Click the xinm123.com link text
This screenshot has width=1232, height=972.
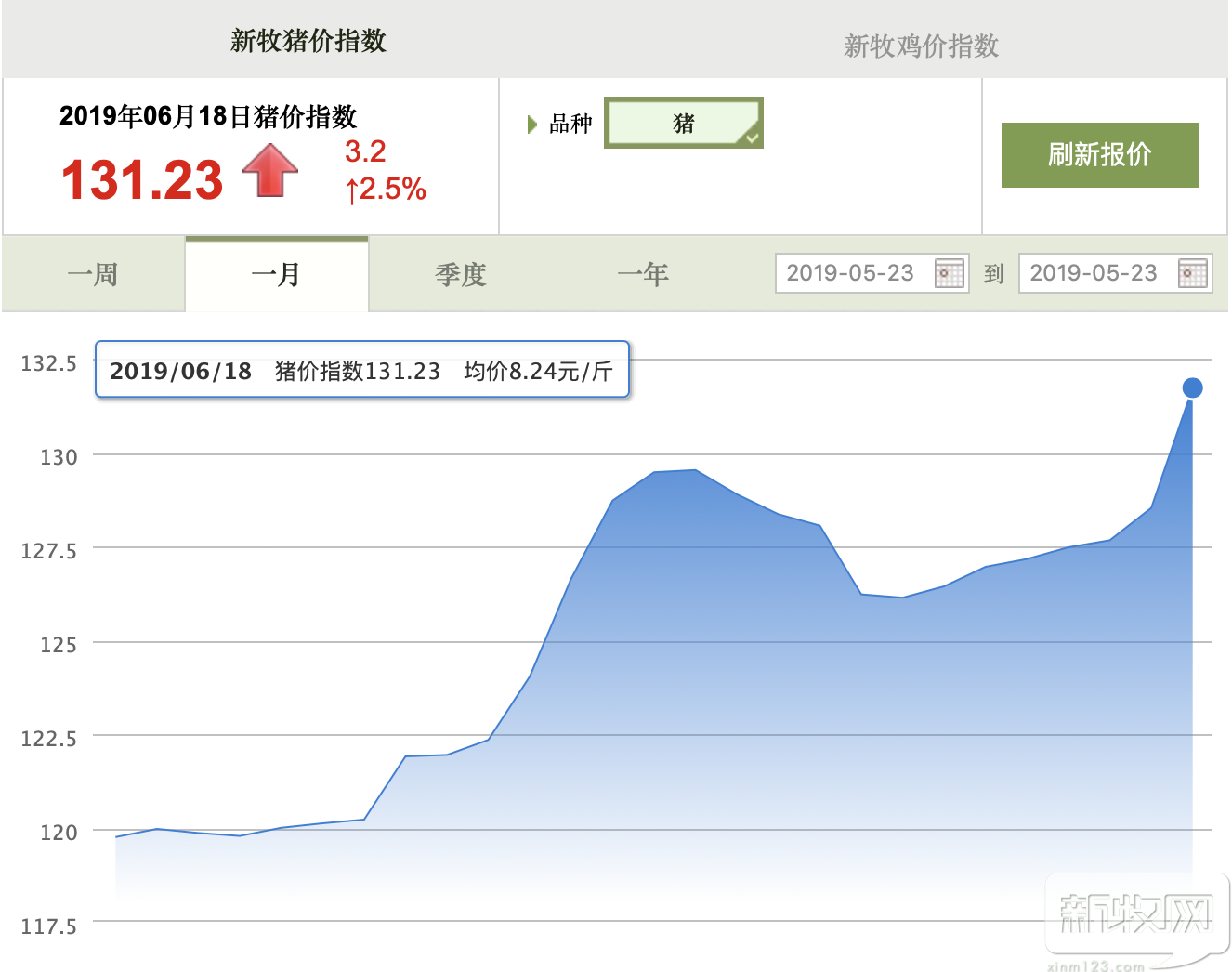click(x=1095, y=965)
